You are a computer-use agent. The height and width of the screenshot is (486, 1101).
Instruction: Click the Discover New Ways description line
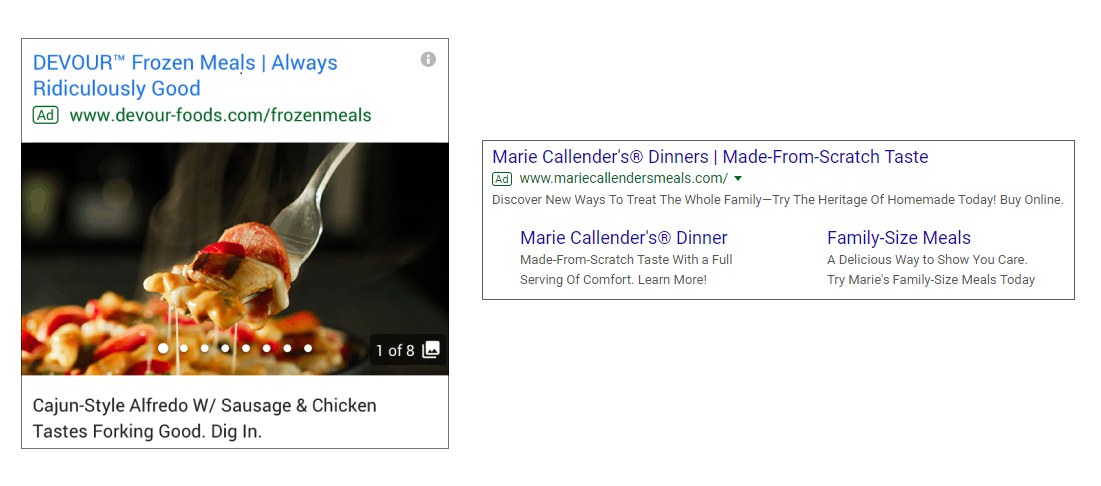coord(777,200)
